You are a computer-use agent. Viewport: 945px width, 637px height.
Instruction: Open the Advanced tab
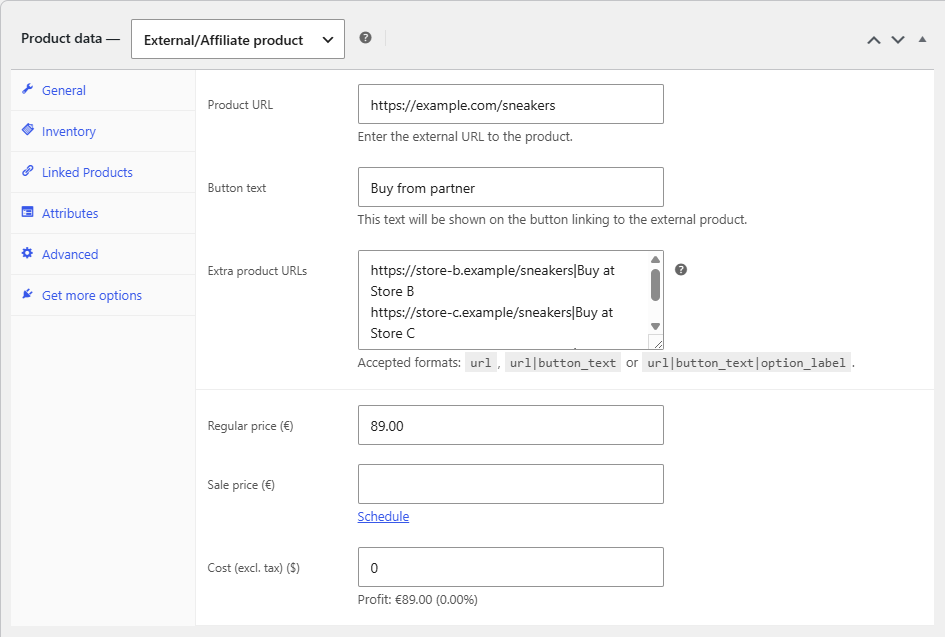coord(103,254)
